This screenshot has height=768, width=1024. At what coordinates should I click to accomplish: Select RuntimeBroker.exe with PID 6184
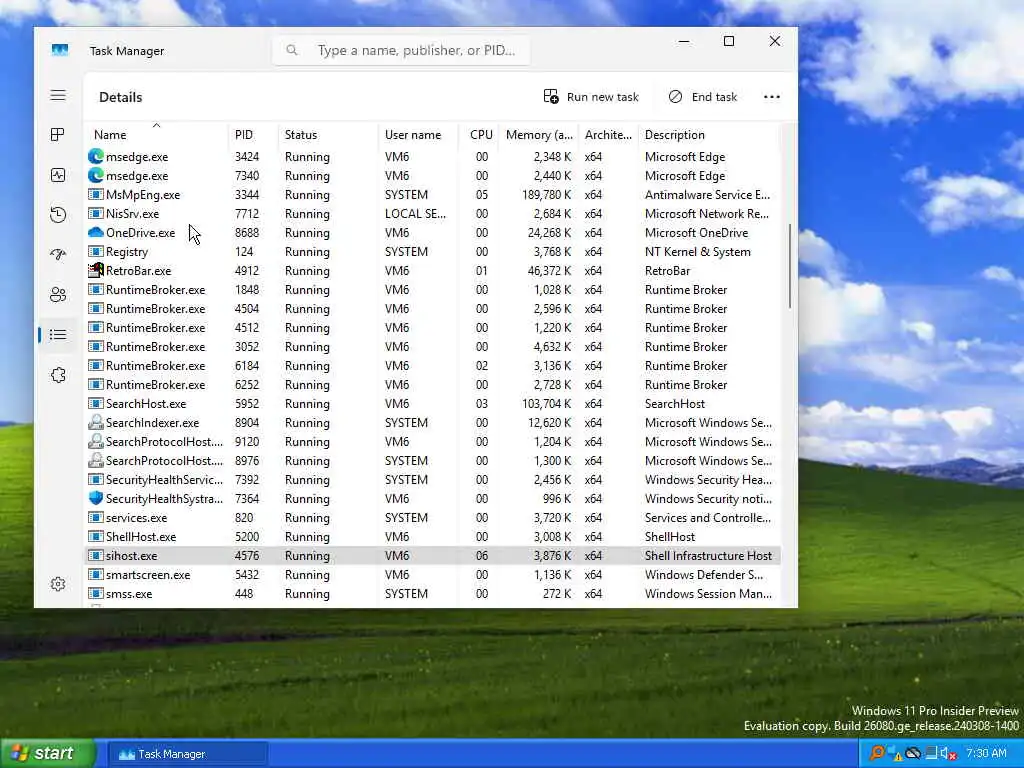pos(434,365)
